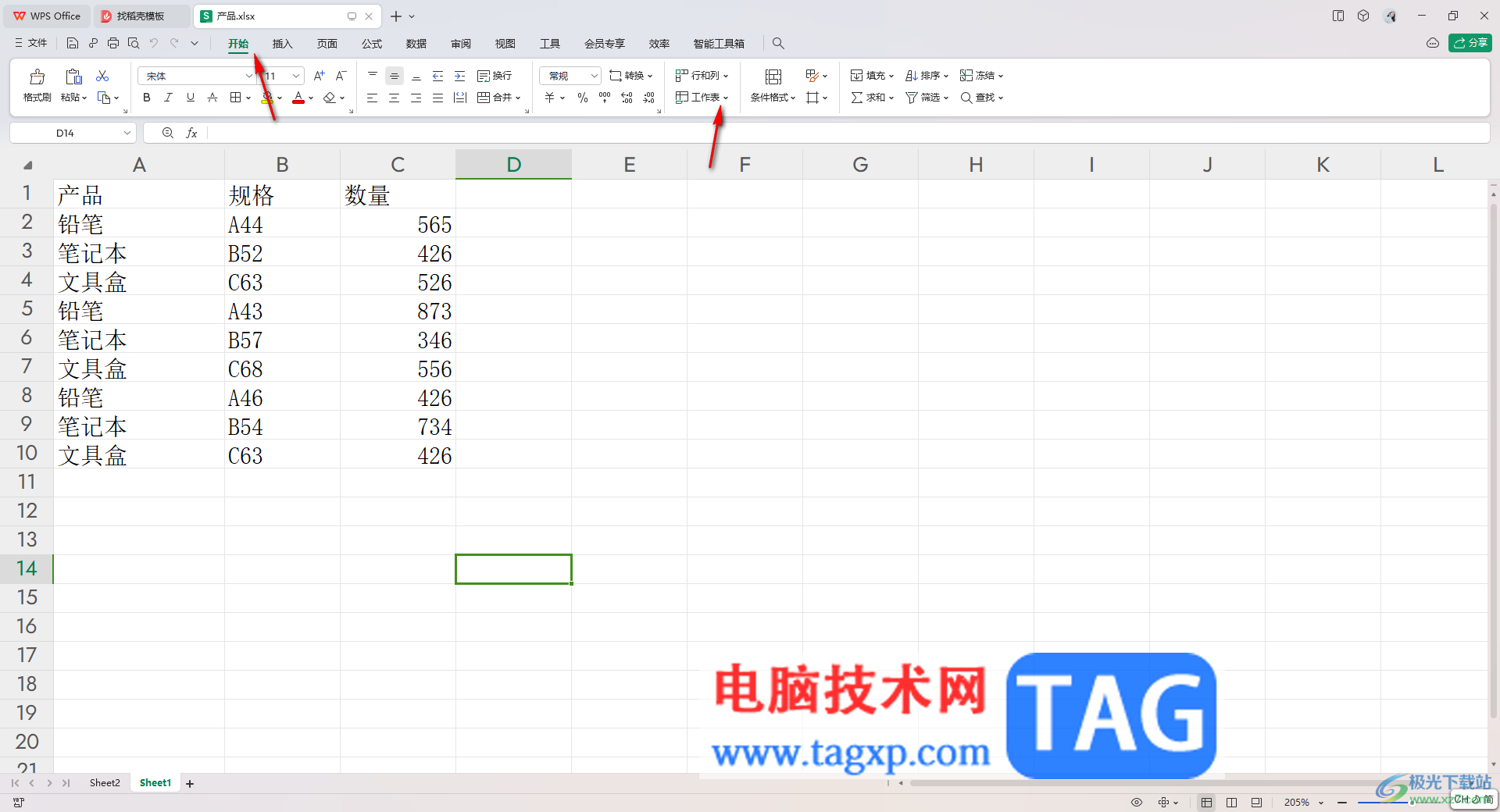
Task: Click the distributed alignment icon
Action: coord(460,98)
